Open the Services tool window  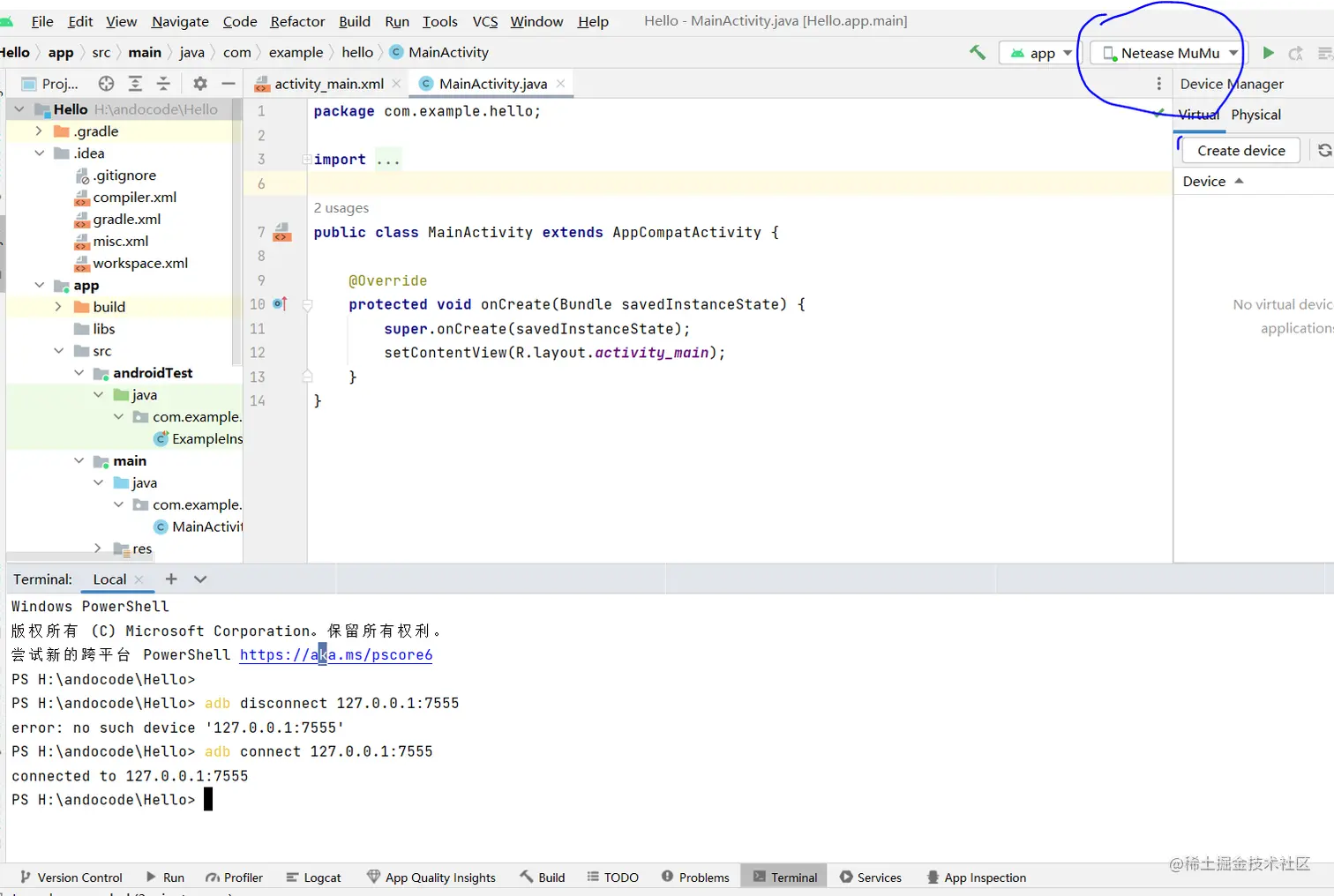click(x=870, y=877)
